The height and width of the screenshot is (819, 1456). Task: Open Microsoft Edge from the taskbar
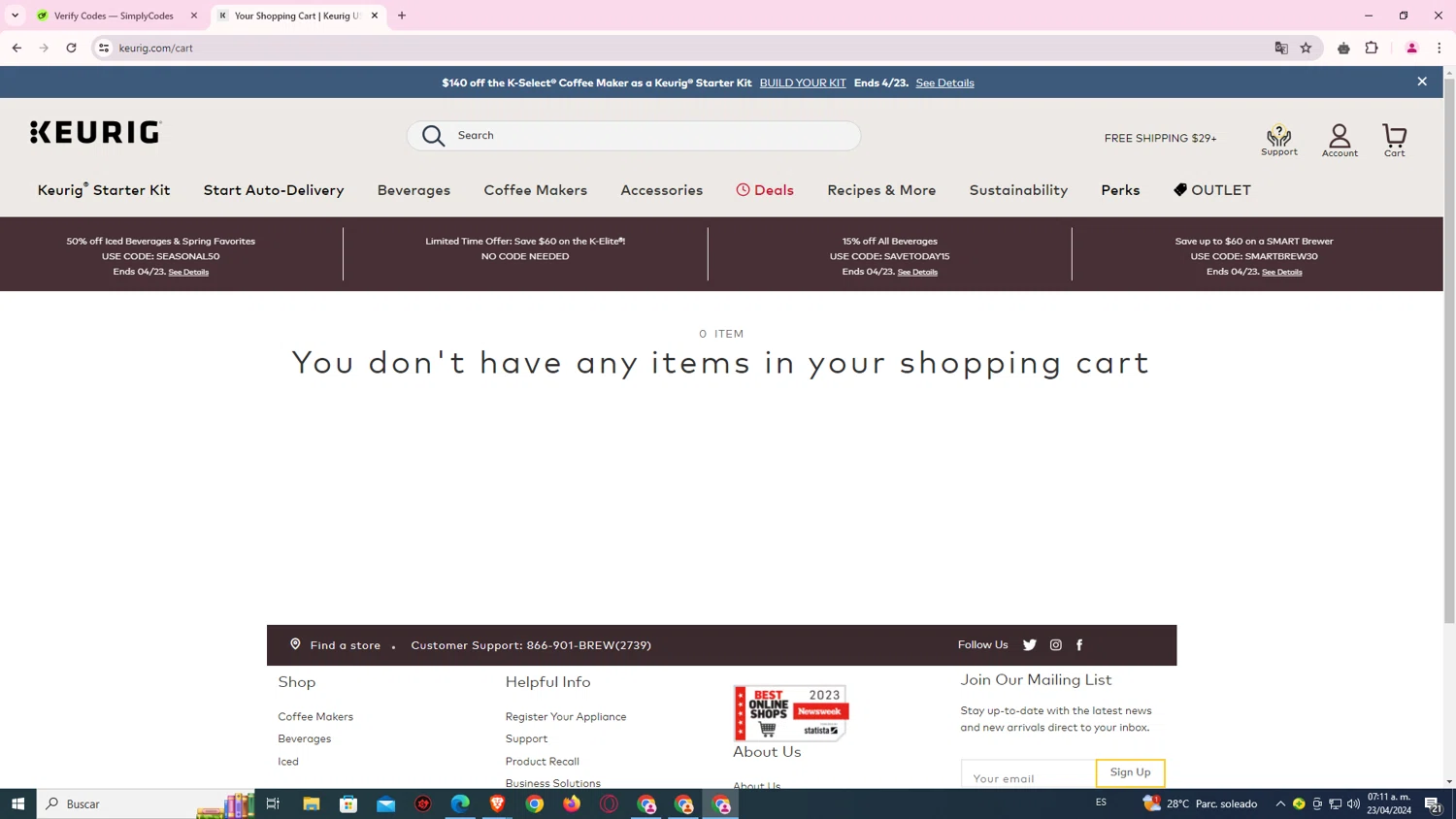click(x=460, y=803)
